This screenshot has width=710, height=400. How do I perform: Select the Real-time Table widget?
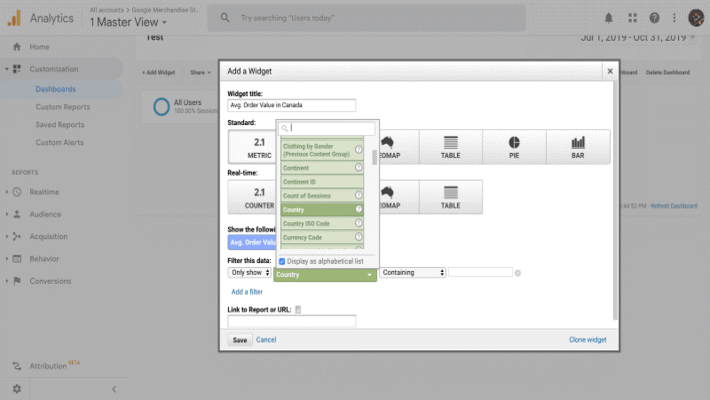click(450, 197)
